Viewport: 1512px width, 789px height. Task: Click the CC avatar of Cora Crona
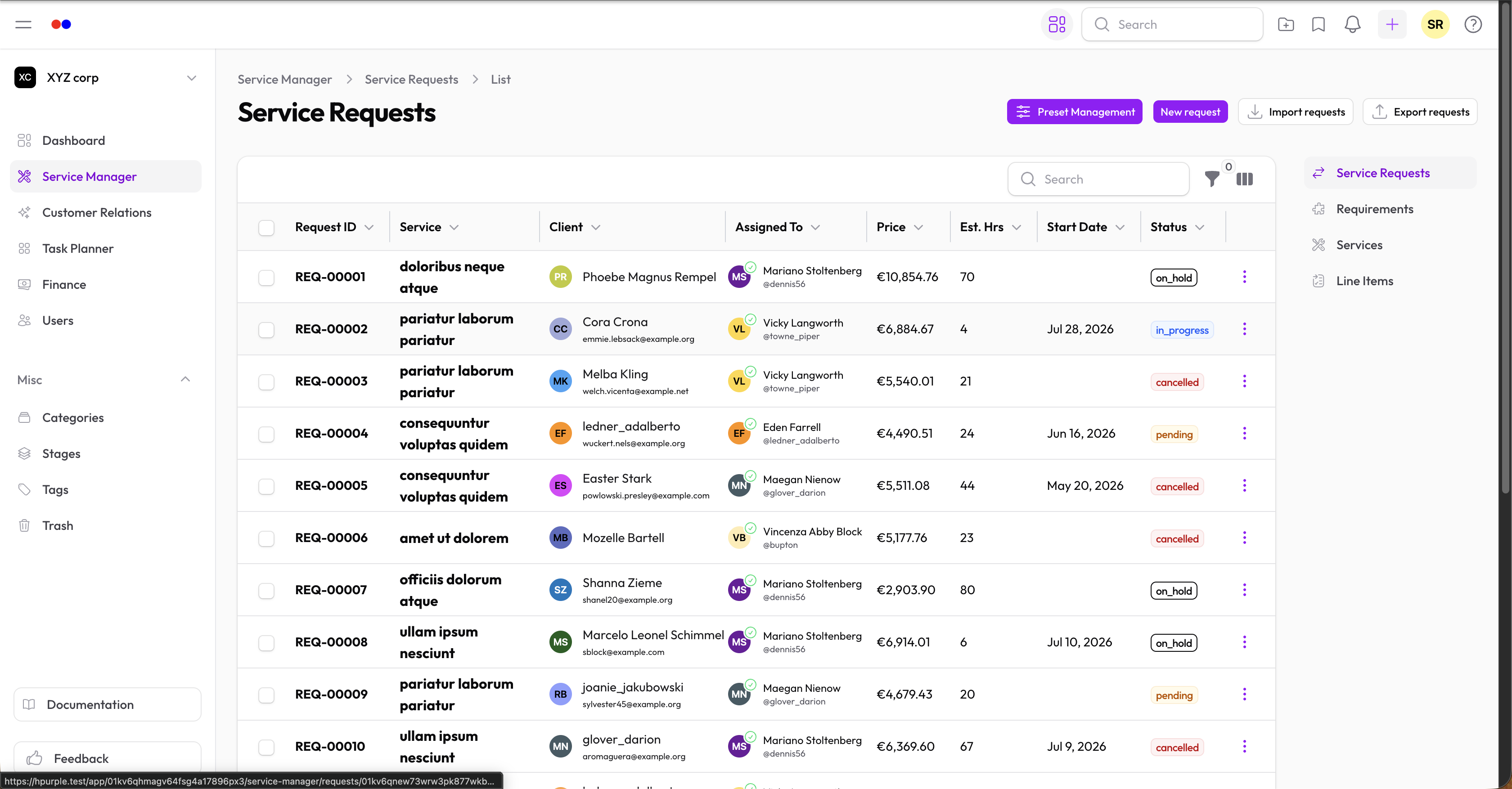click(x=561, y=329)
